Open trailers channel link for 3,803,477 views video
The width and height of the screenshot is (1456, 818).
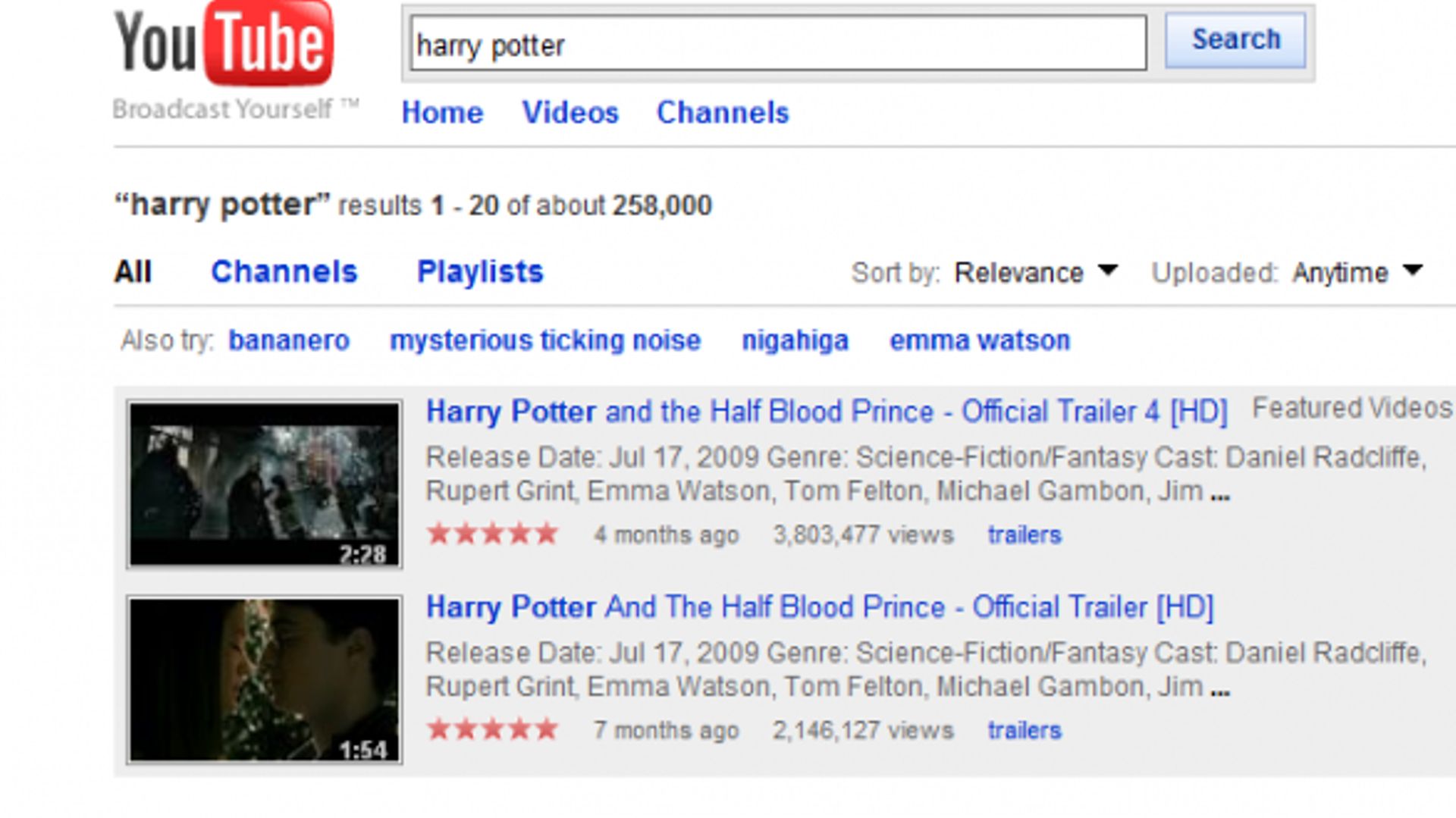1025,535
